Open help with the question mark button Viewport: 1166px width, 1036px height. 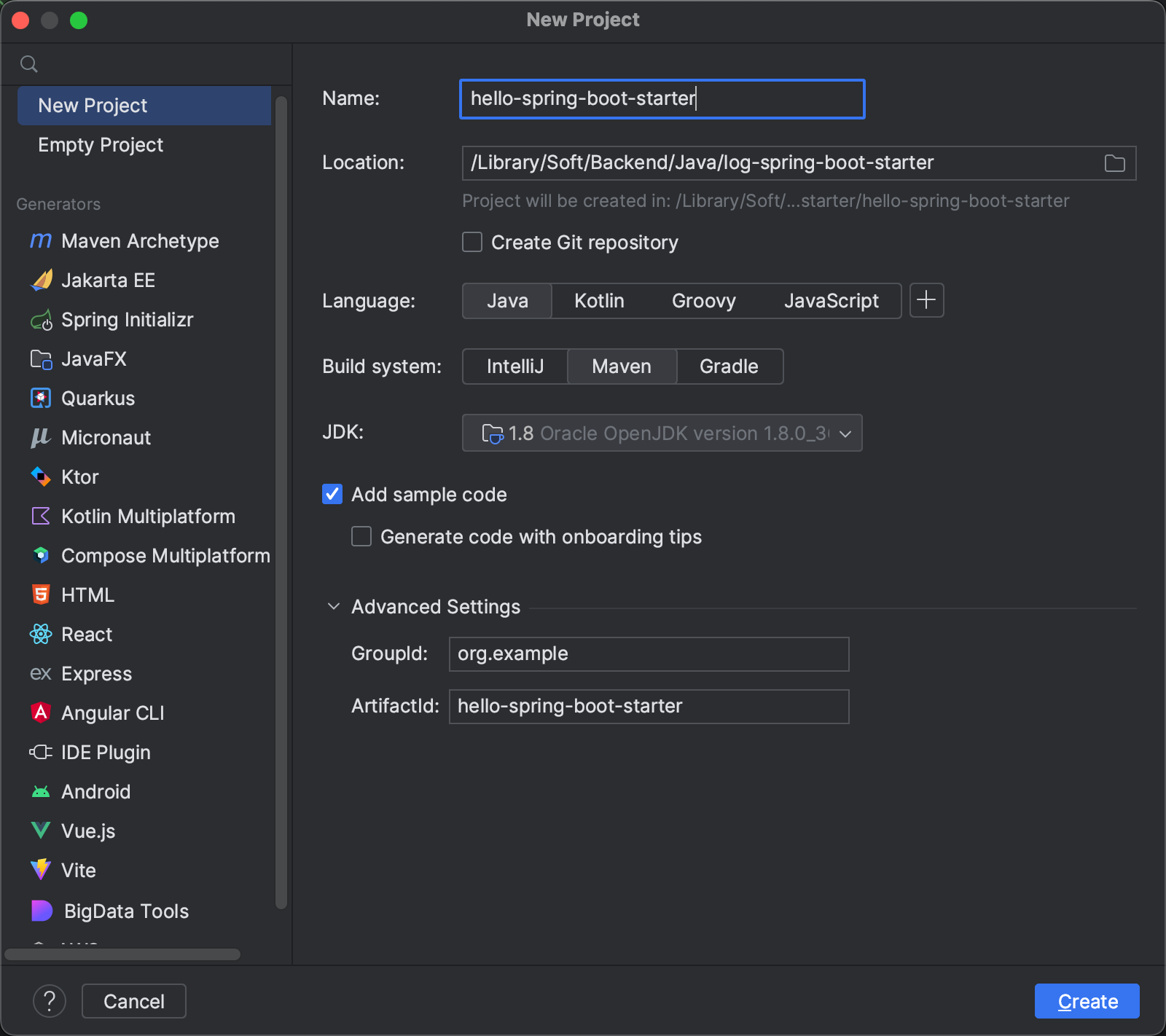tap(50, 1001)
